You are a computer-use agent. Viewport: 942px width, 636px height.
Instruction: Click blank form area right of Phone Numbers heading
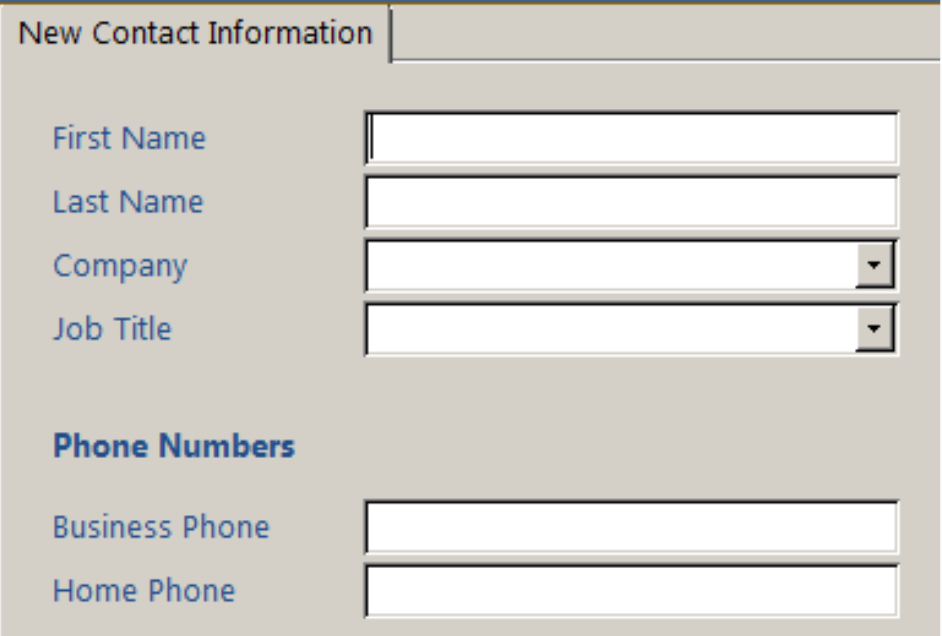click(x=620, y=446)
